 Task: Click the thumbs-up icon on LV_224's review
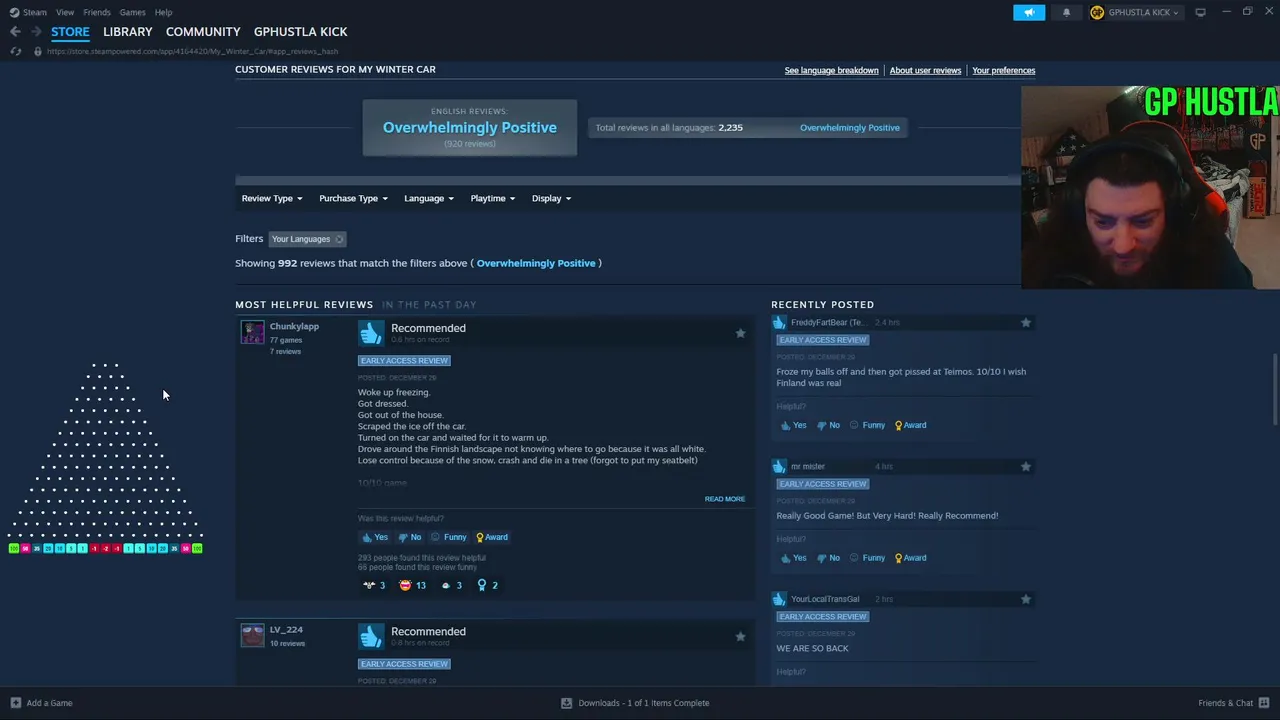(371, 636)
